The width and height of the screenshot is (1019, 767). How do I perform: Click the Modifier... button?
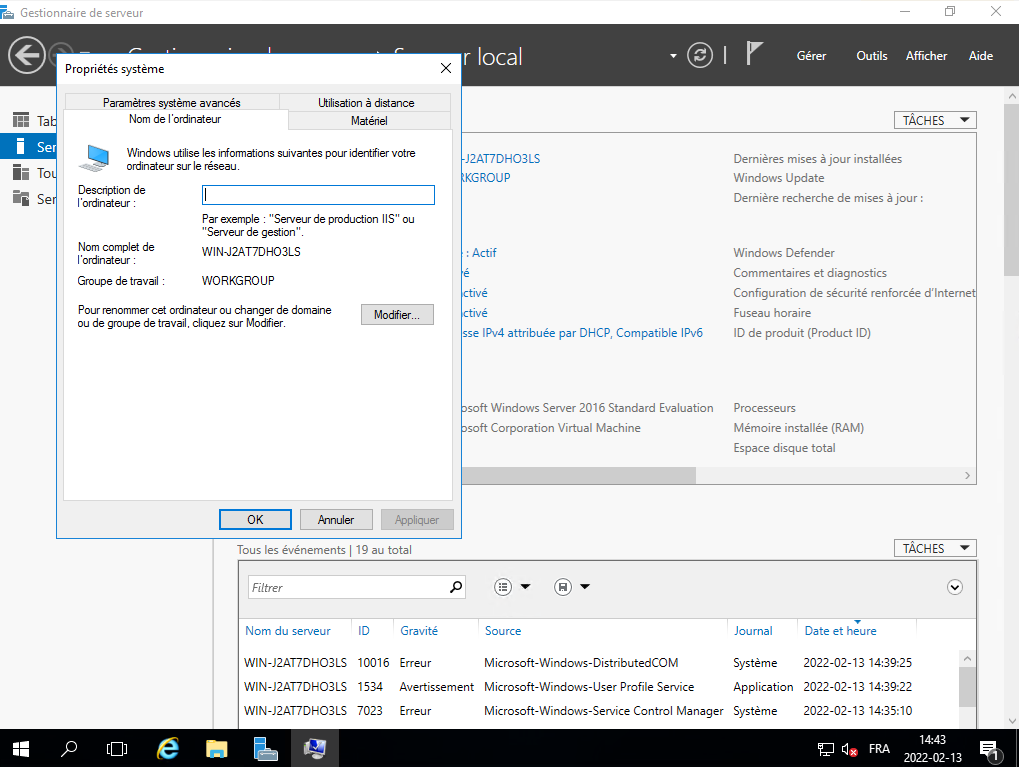397,315
